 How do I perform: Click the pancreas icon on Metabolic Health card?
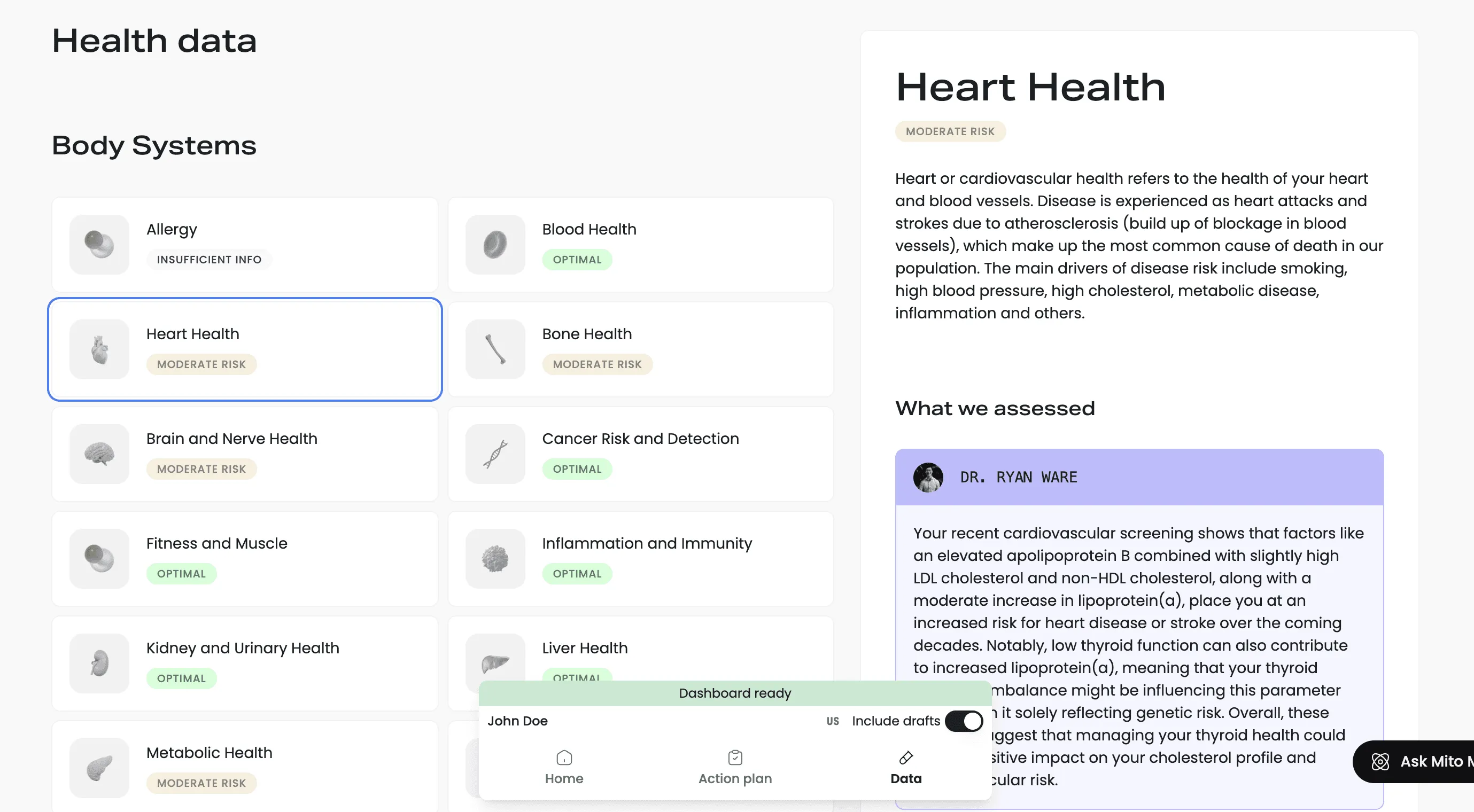point(98,768)
